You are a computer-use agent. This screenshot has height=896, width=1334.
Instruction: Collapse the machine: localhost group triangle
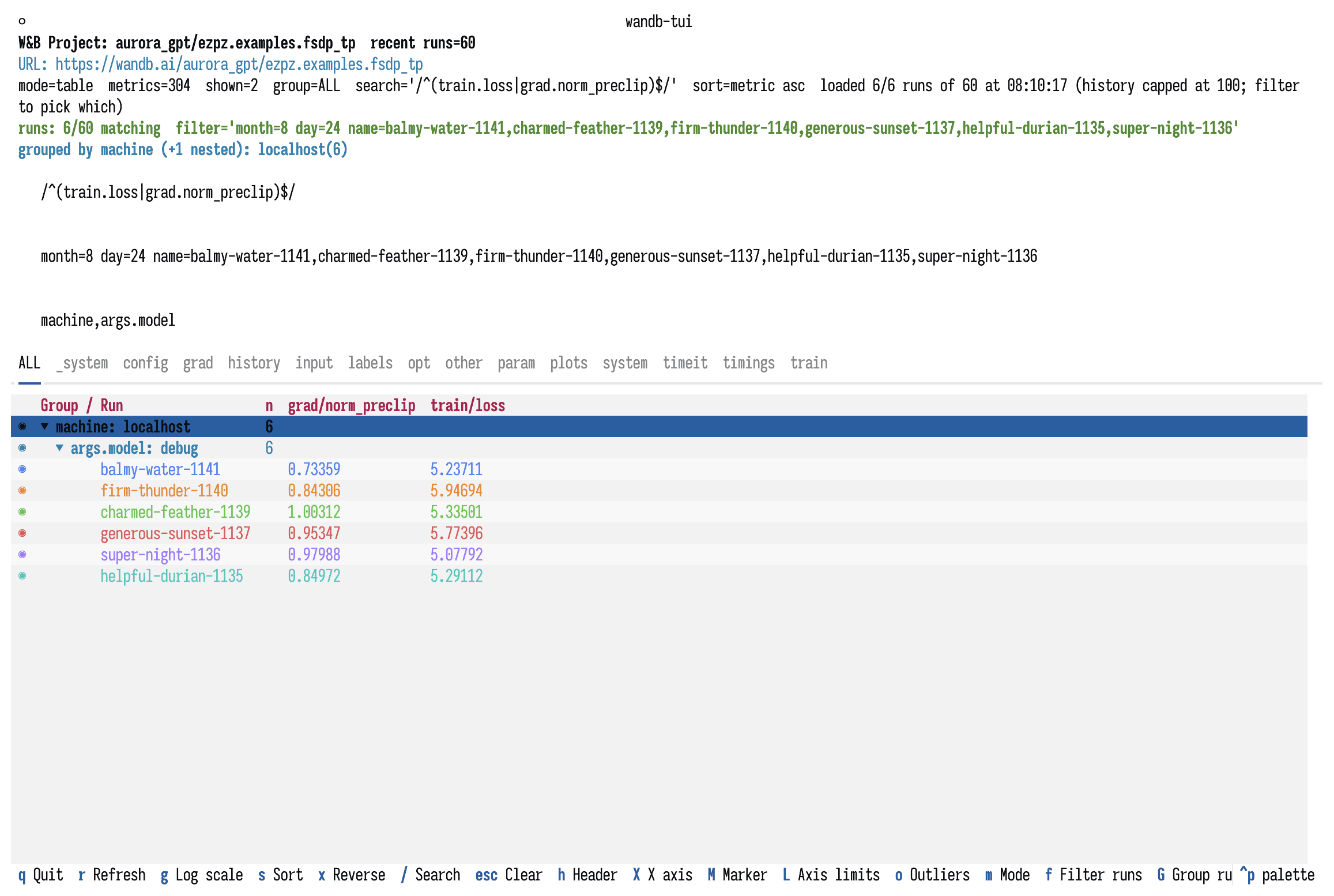click(x=44, y=427)
